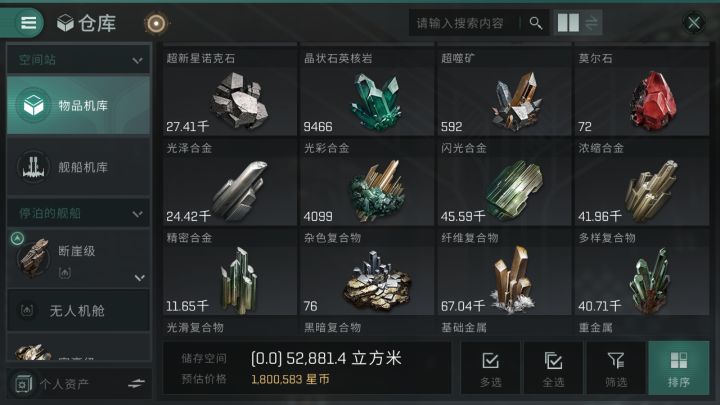The width and height of the screenshot is (720, 405).
Task: Open the hamburger menu button
Action: tap(28, 22)
